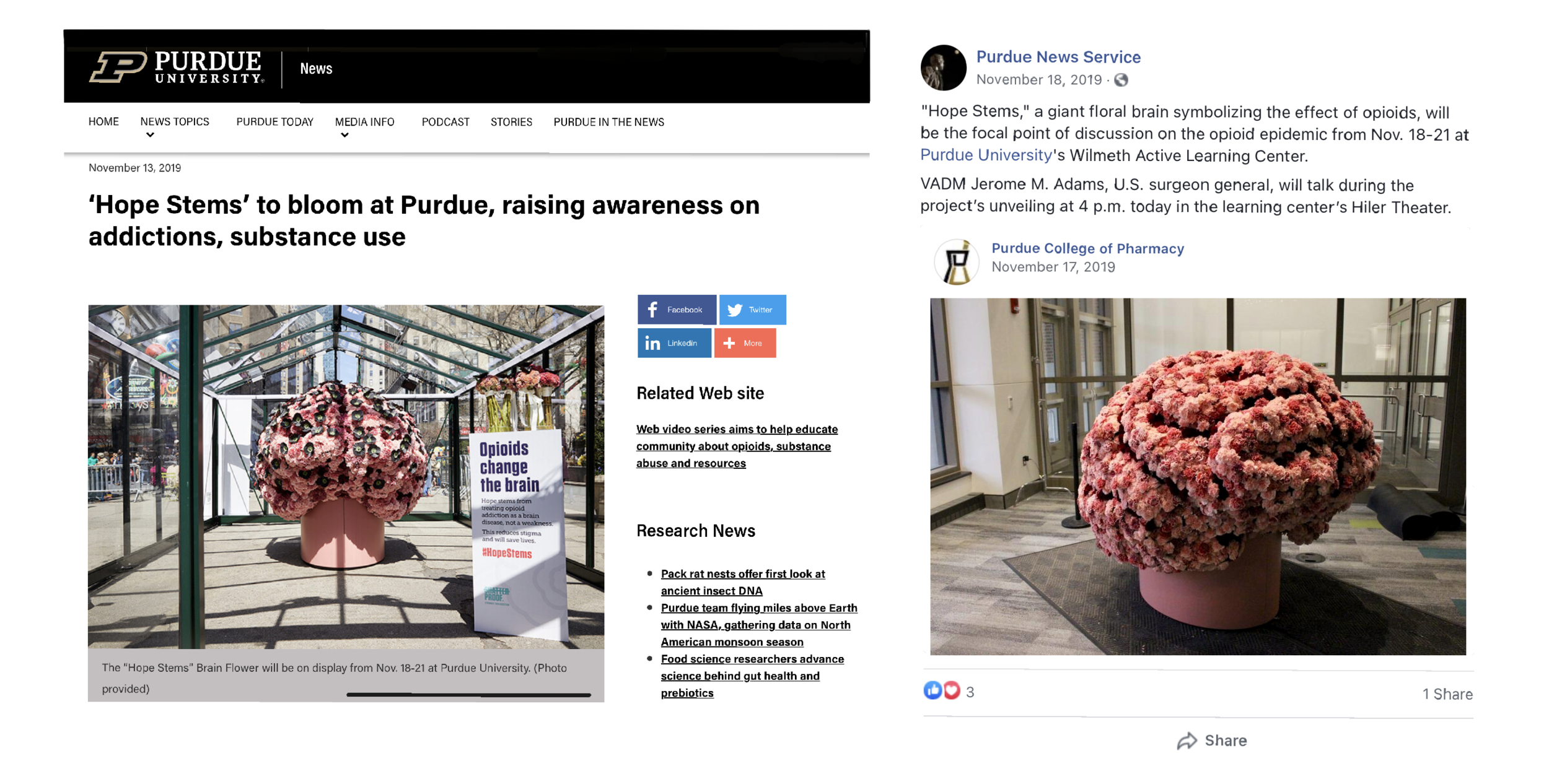1549x784 pixels.
Task: Go to Purdue Today menu item
Action: (x=274, y=122)
